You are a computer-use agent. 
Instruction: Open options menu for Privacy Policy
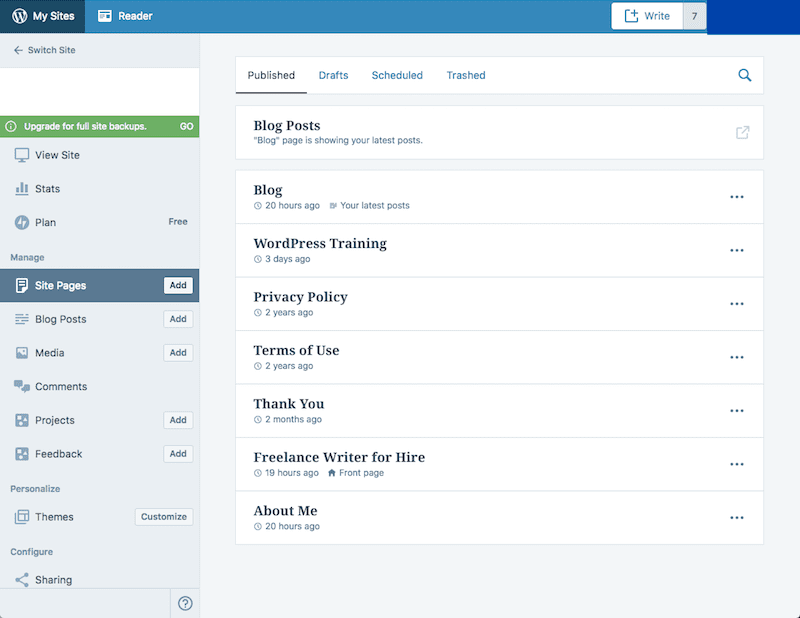(x=736, y=304)
